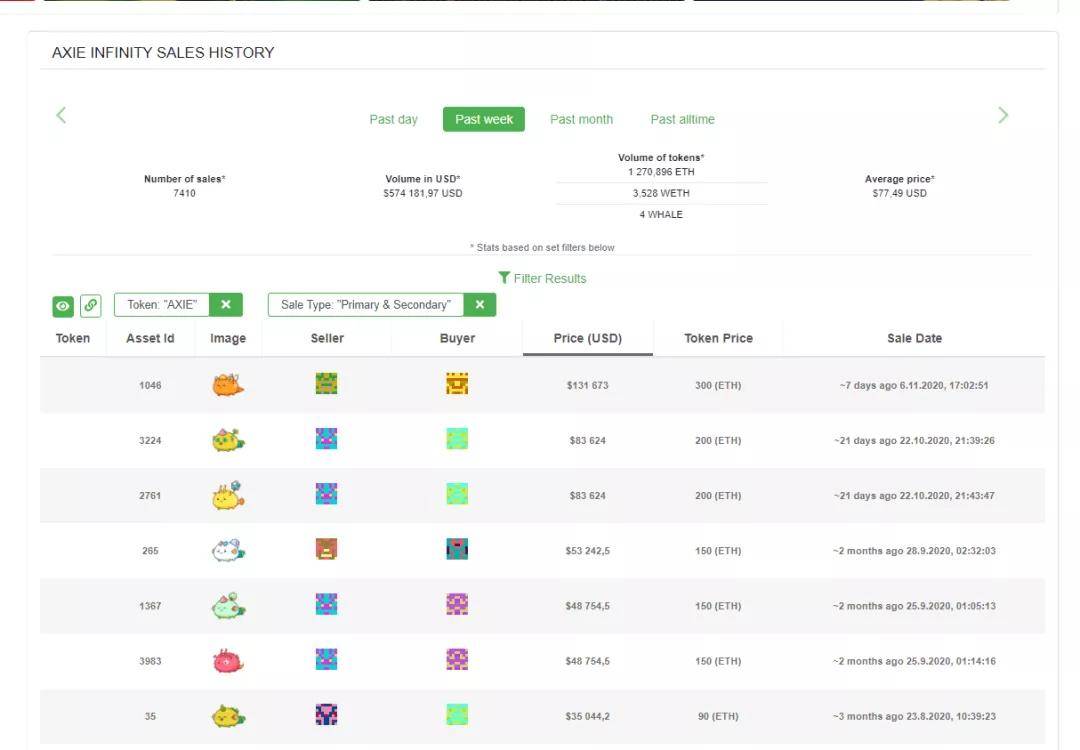Open buyer avatar for asset 2761
The height and width of the screenshot is (750, 1080).
tap(457, 494)
